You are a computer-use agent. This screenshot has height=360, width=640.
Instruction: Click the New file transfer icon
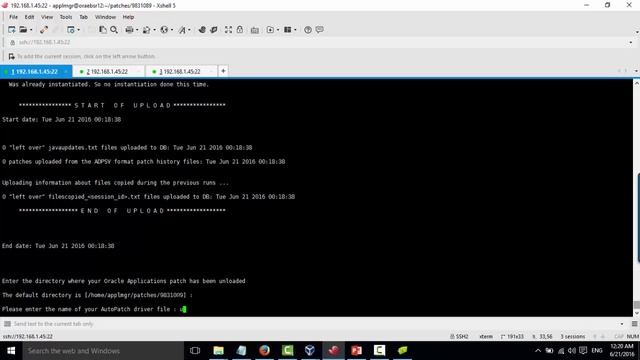tap(270, 30)
